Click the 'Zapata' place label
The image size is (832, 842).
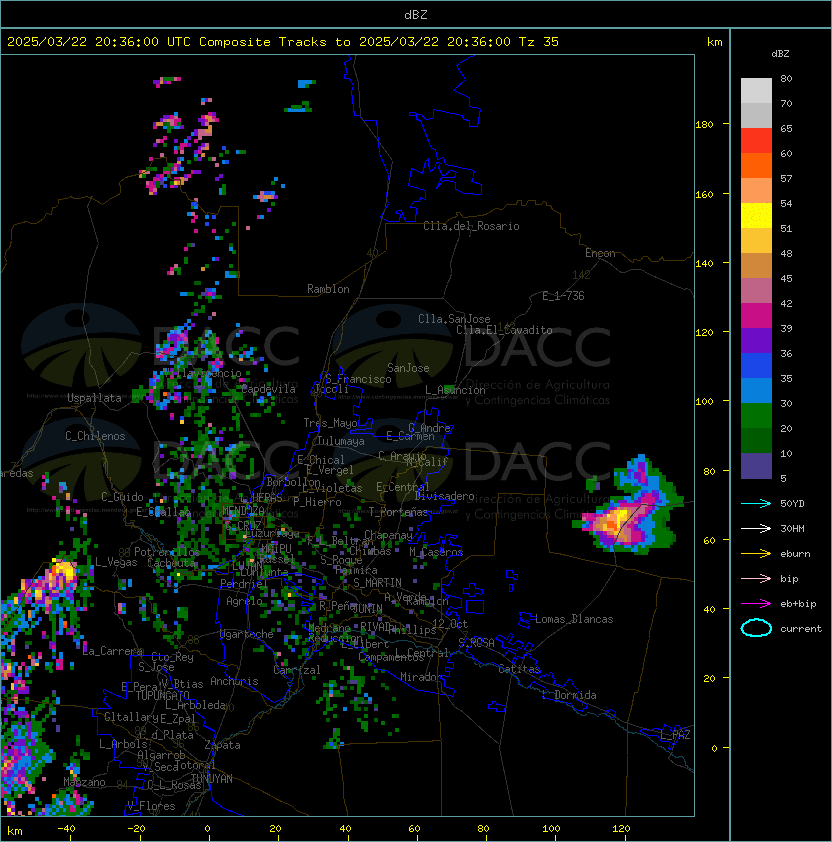pos(222,745)
